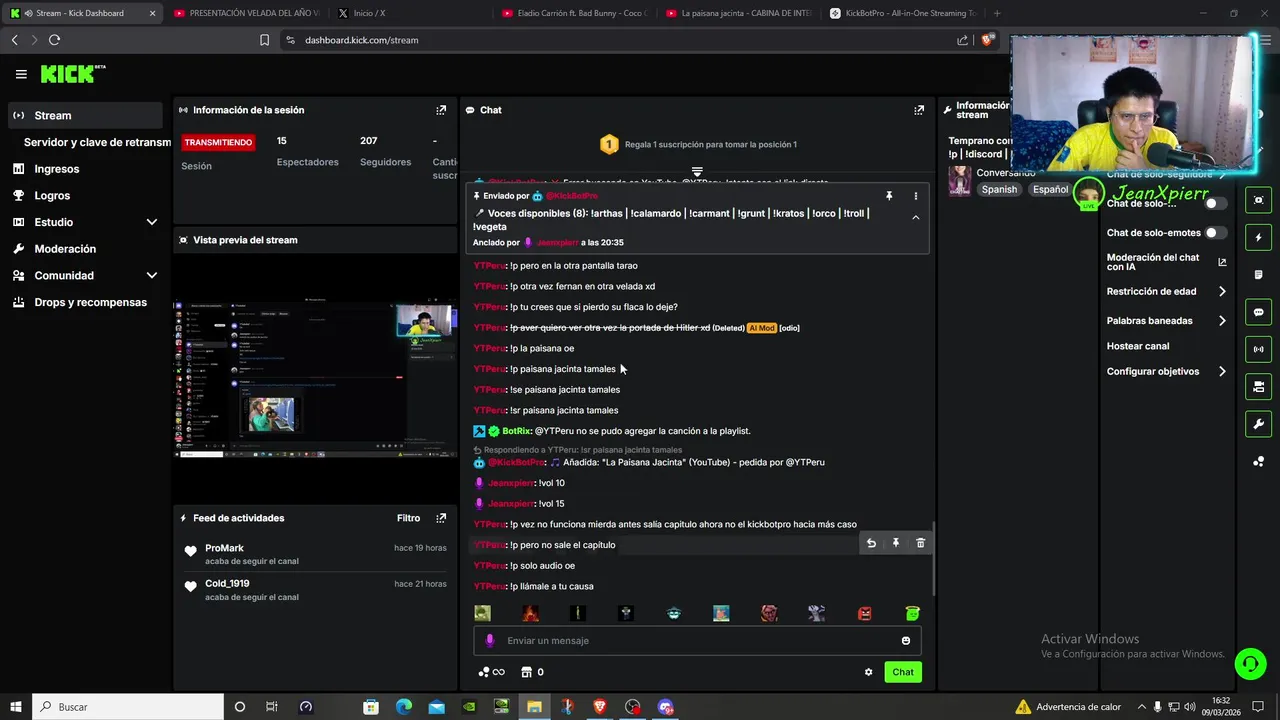Select the green halo emote
1280x720 pixels.
(x=912, y=613)
